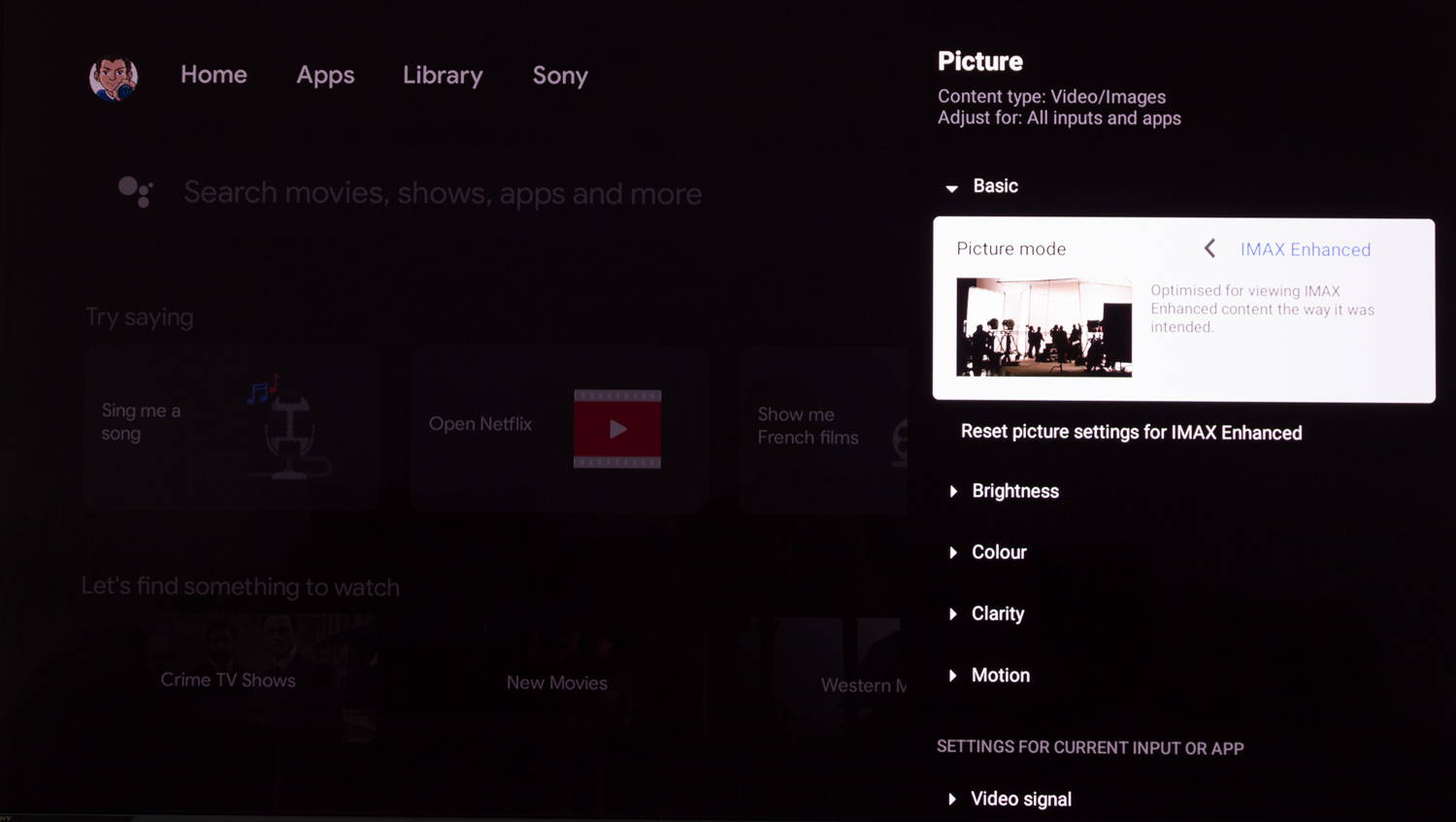The image size is (1456, 822).
Task: Open the Crime TV Shows tile
Action: pos(229,679)
